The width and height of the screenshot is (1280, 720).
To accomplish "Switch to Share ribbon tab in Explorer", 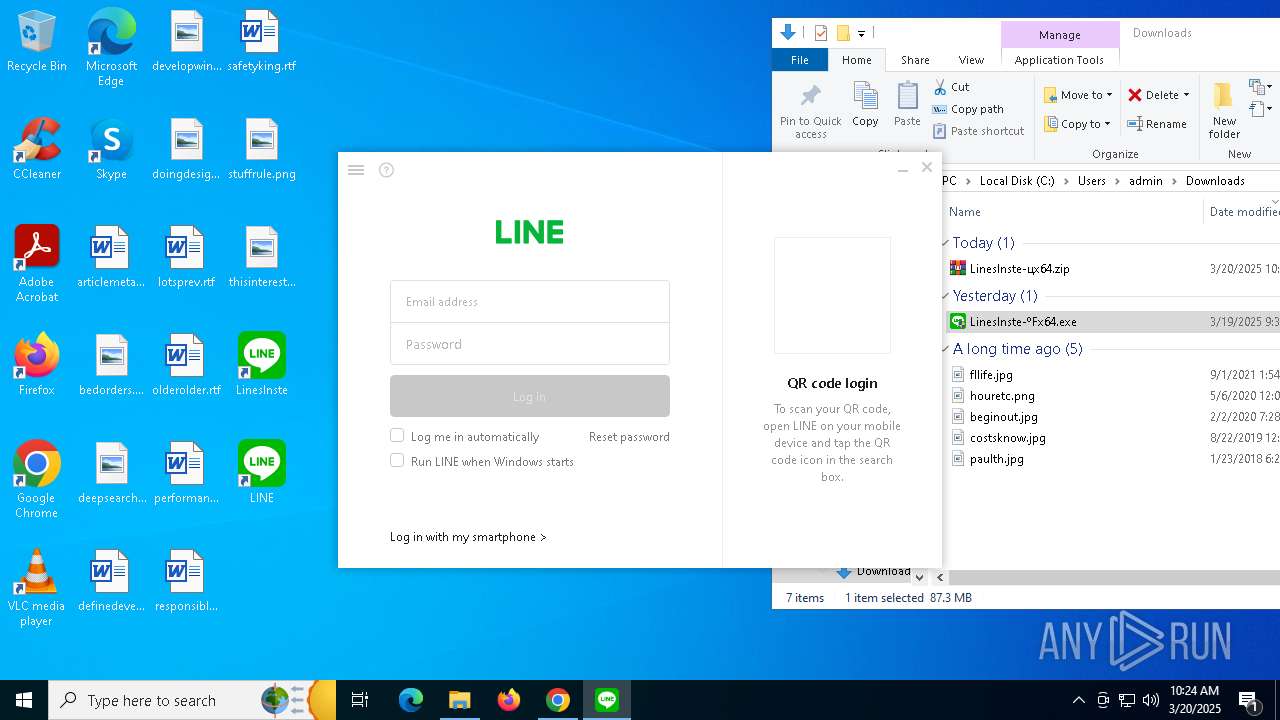I will coord(915,60).
